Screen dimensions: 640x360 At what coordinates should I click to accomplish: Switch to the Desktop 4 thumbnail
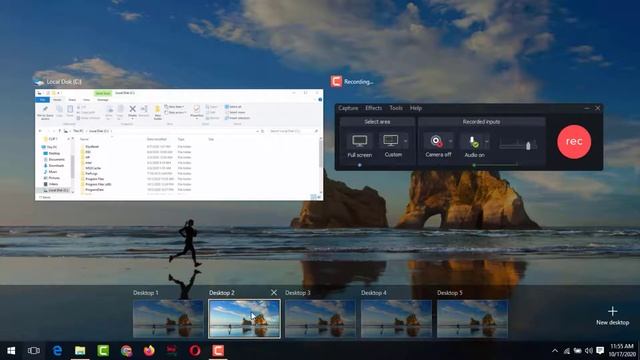point(396,318)
